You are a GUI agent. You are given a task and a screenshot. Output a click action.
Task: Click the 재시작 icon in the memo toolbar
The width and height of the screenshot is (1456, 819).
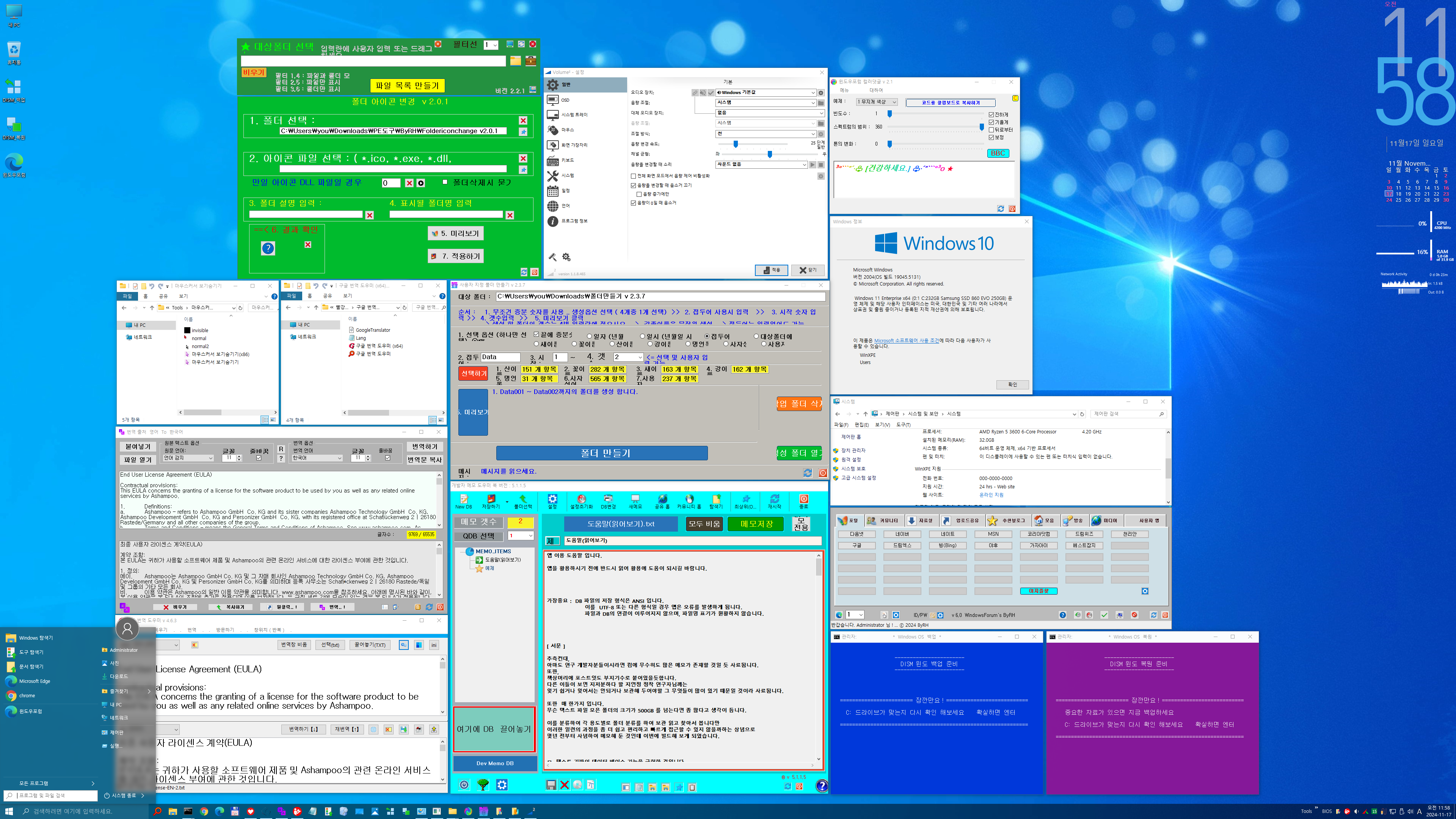pos(775,501)
